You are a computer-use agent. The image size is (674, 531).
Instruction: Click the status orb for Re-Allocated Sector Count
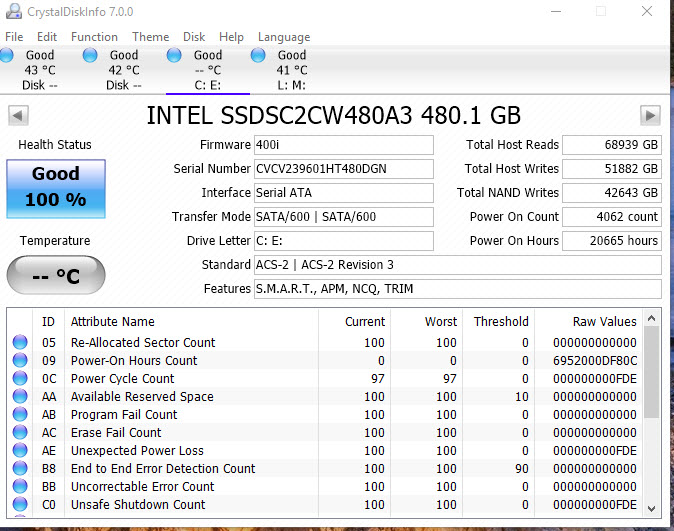click(x=20, y=343)
